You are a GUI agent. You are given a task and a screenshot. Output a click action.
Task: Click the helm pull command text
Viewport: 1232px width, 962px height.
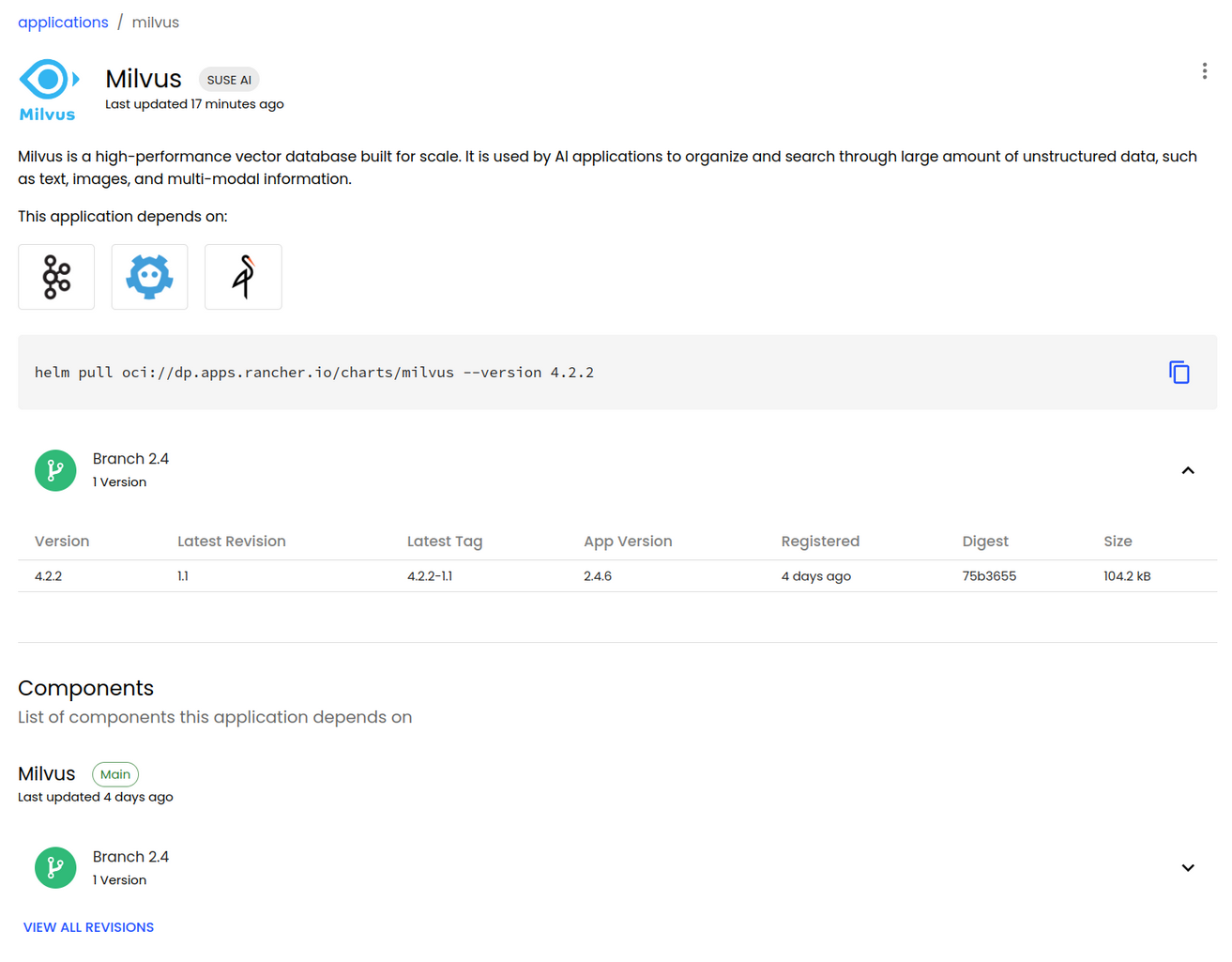pyautogui.click(x=314, y=373)
